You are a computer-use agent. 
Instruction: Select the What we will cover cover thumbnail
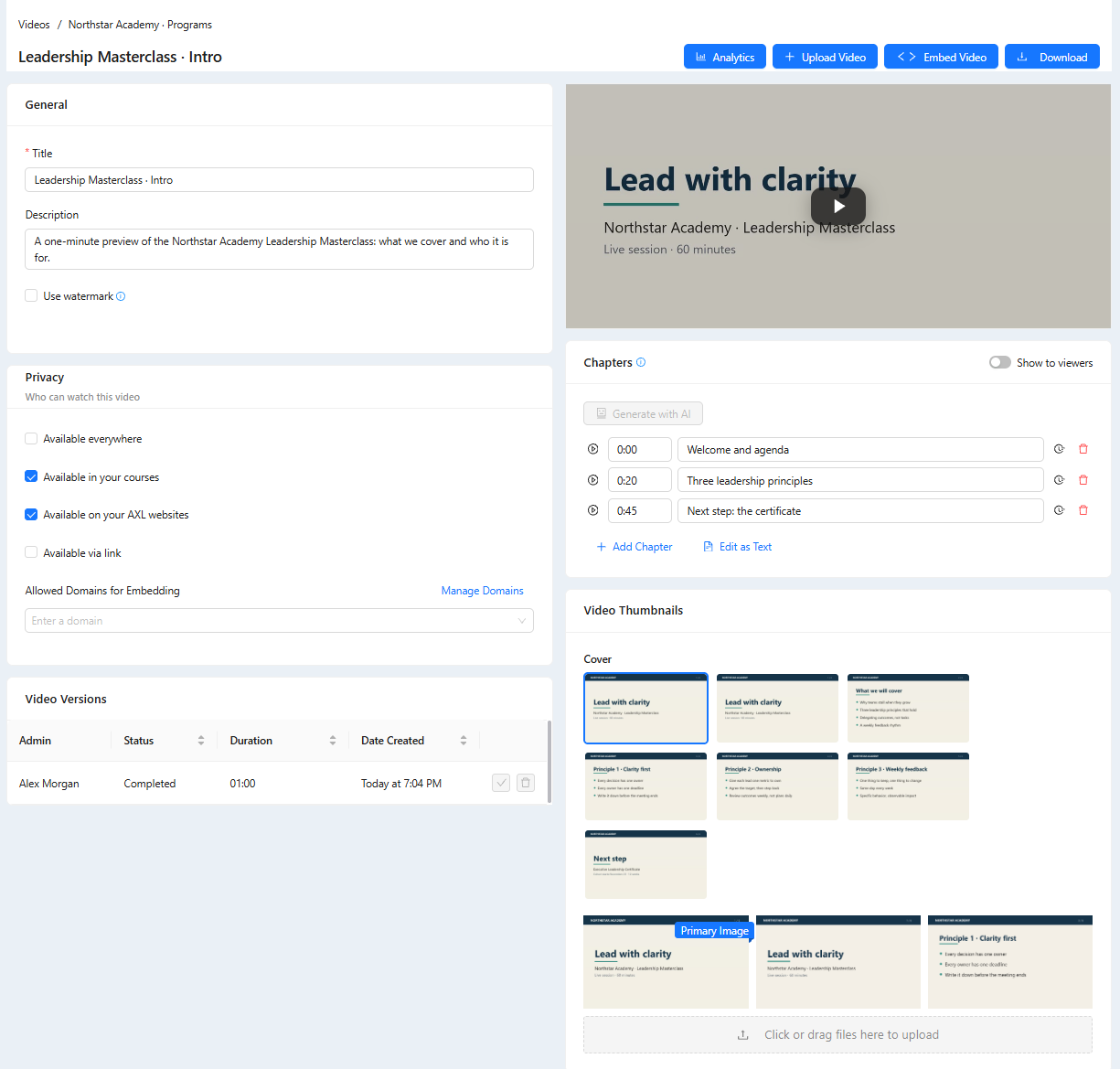pos(908,708)
